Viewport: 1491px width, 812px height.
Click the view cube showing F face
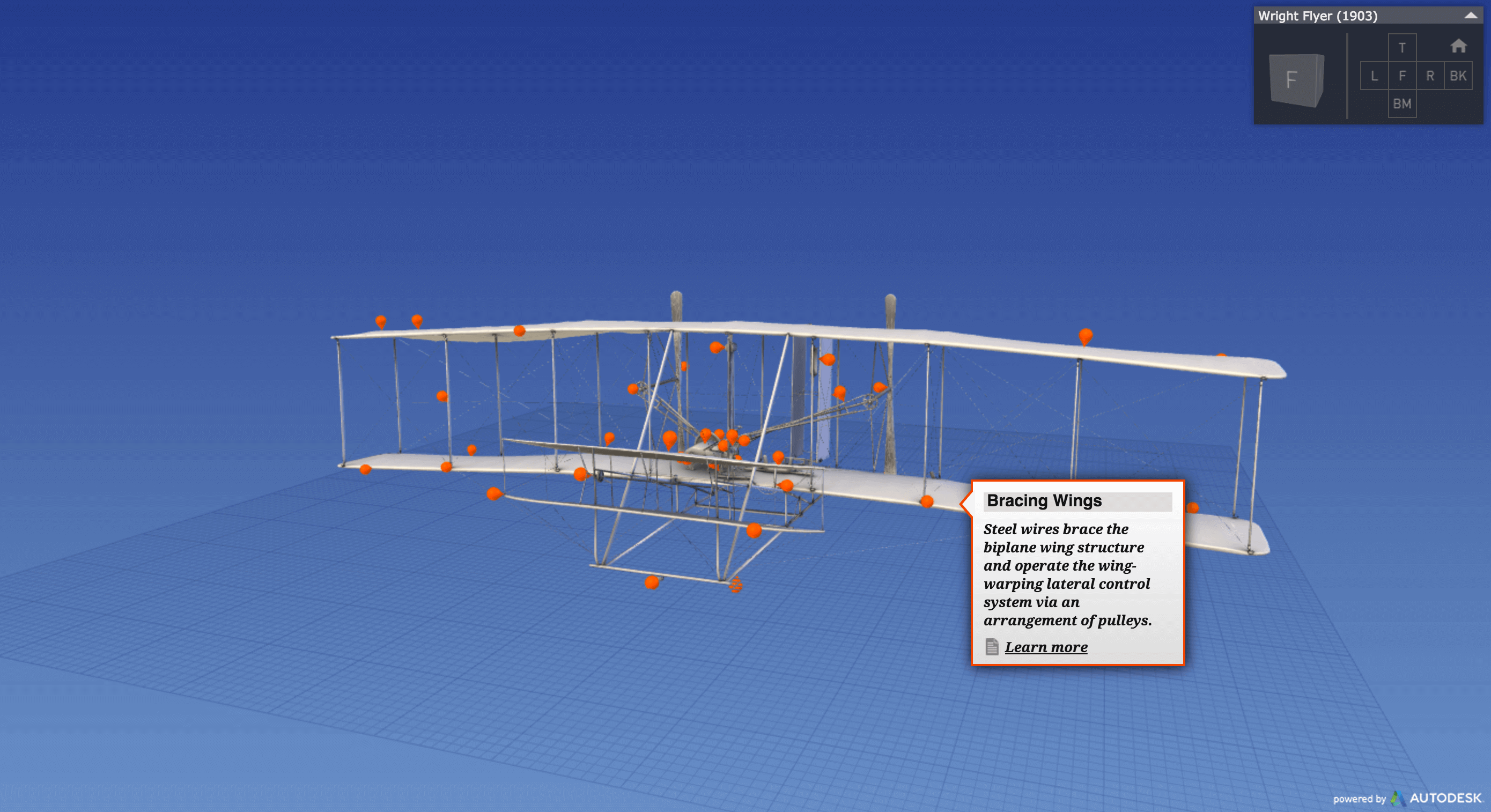point(1295,80)
